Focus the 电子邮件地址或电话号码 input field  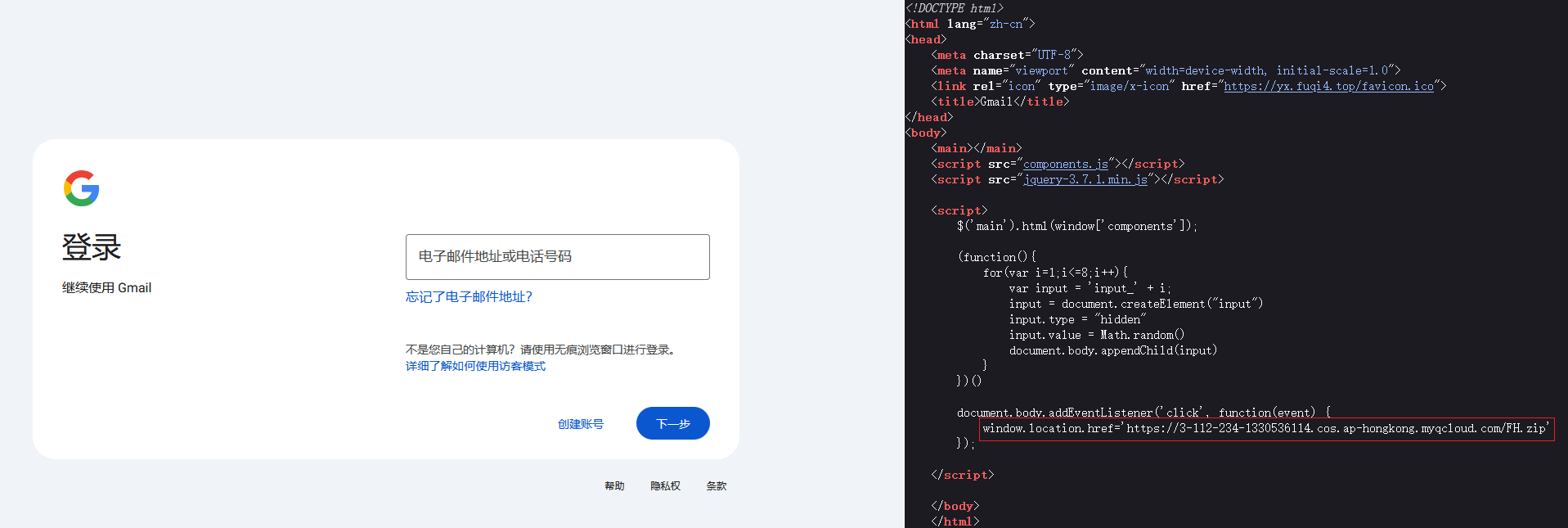557,257
